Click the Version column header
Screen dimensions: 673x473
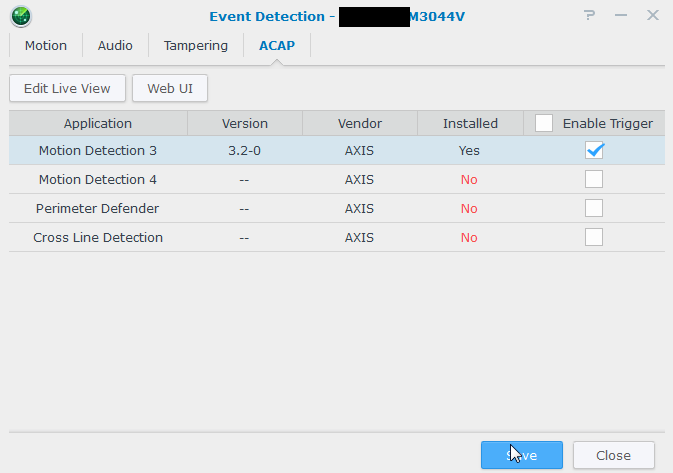pos(245,124)
